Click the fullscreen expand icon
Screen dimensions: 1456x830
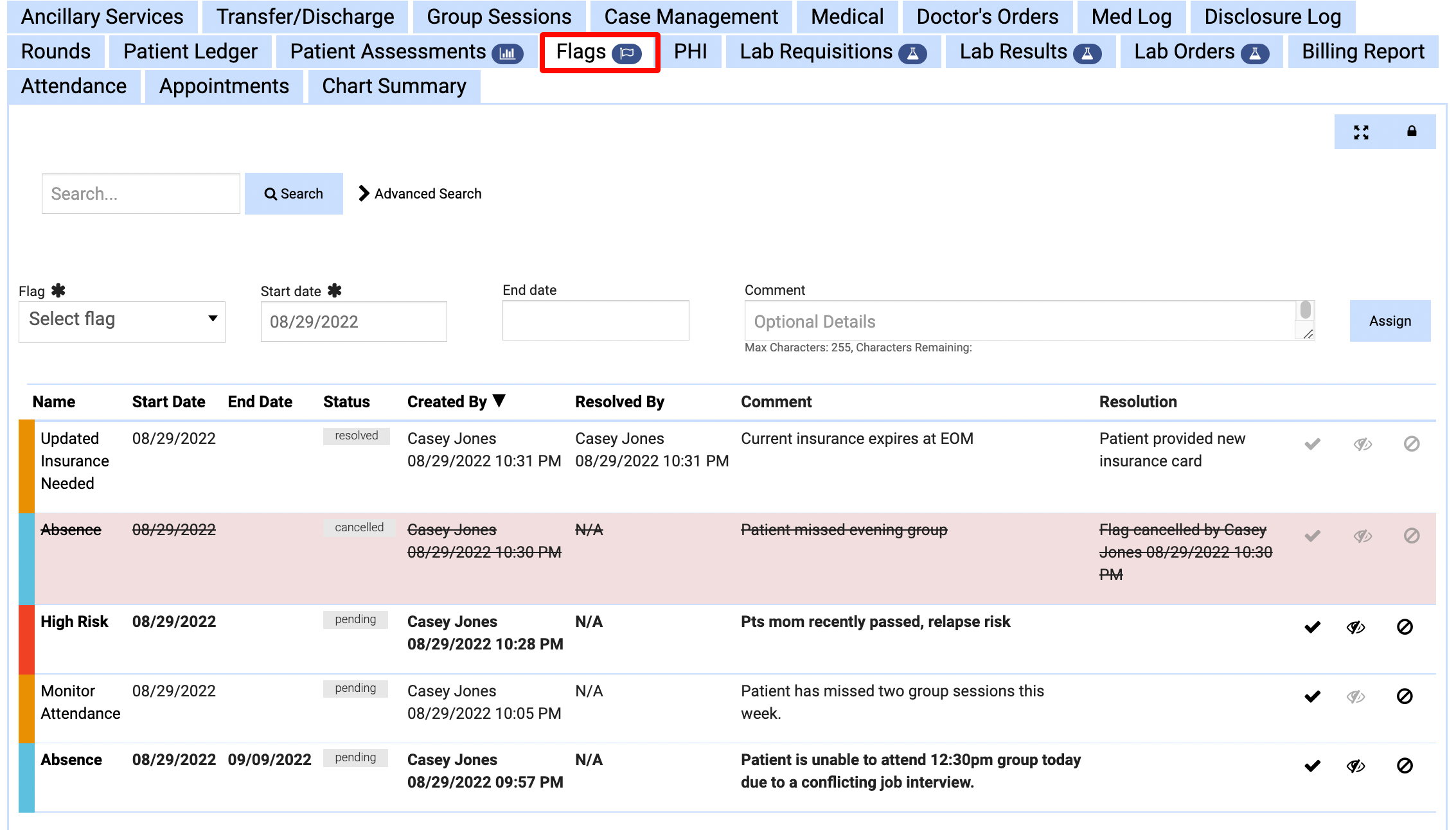pos(1361,132)
